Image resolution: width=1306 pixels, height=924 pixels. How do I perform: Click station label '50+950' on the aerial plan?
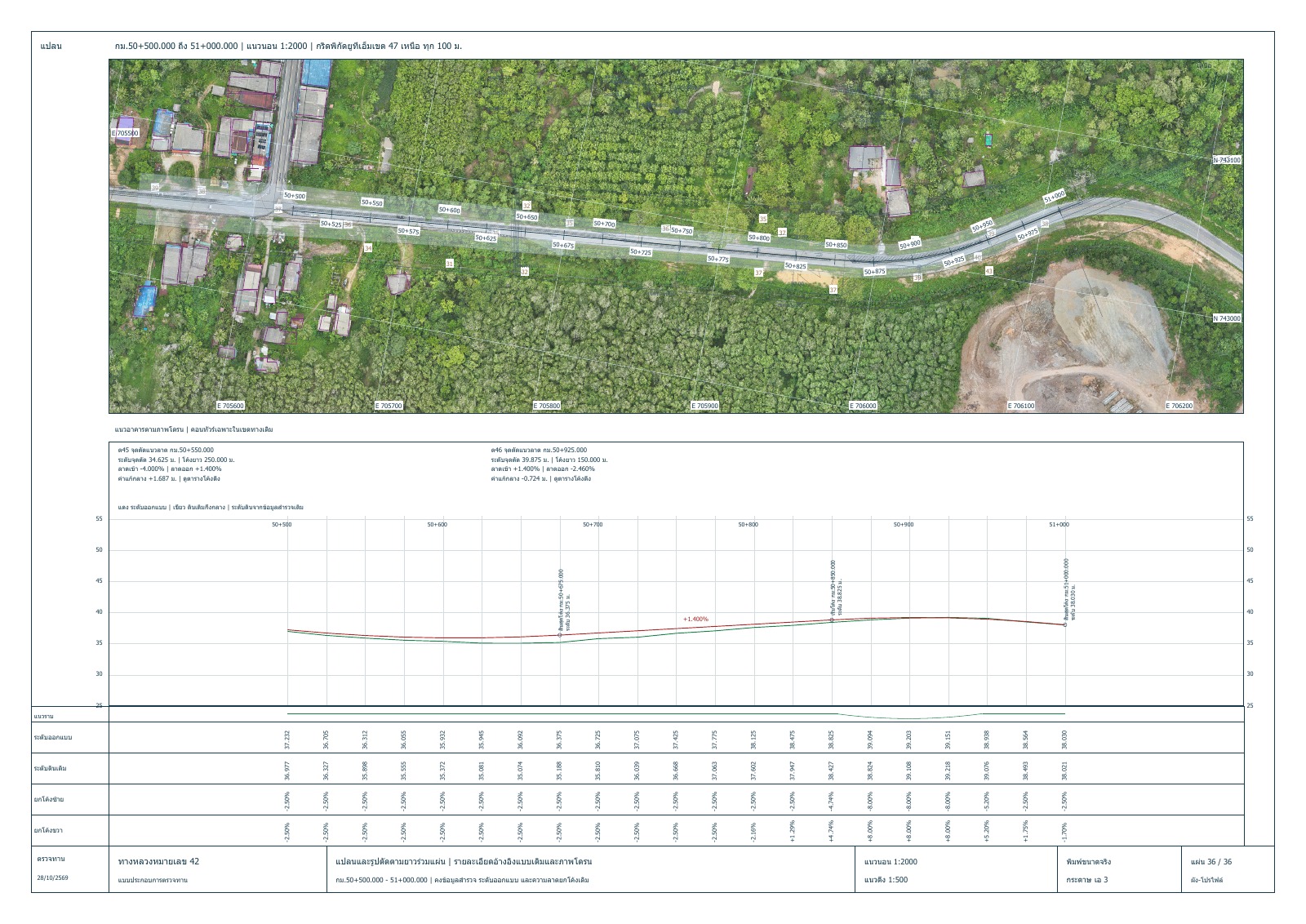click(x=982, y=224)
